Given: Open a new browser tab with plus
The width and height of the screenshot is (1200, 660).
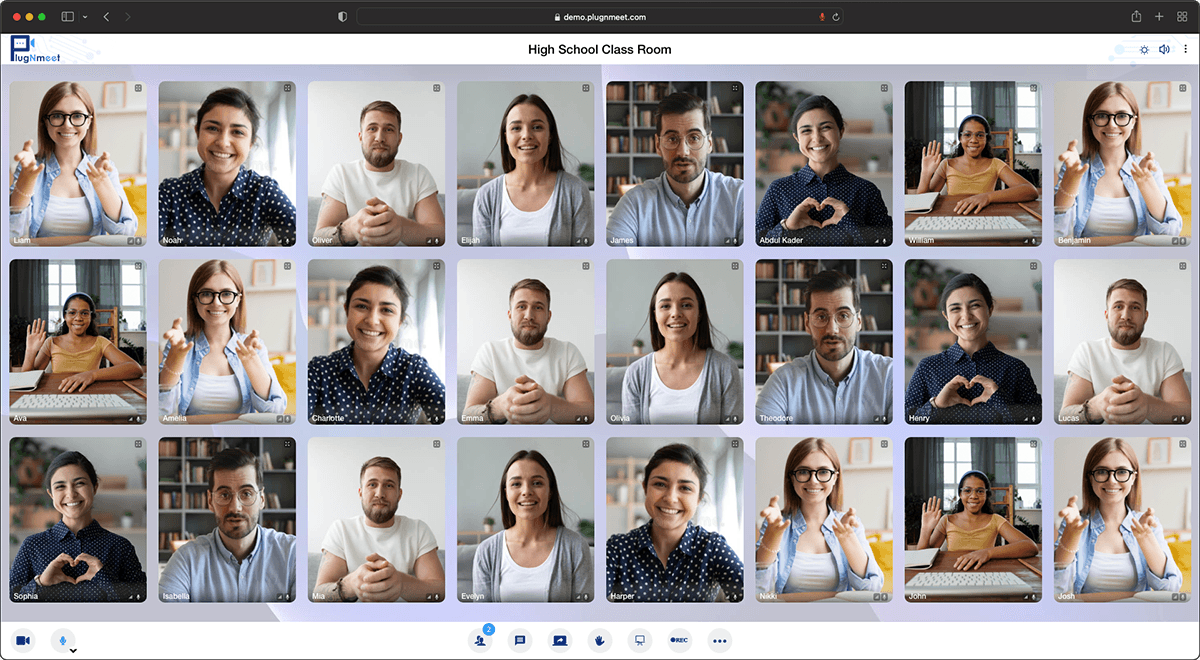Looking at the screenshot, I should click(1159, 17).
